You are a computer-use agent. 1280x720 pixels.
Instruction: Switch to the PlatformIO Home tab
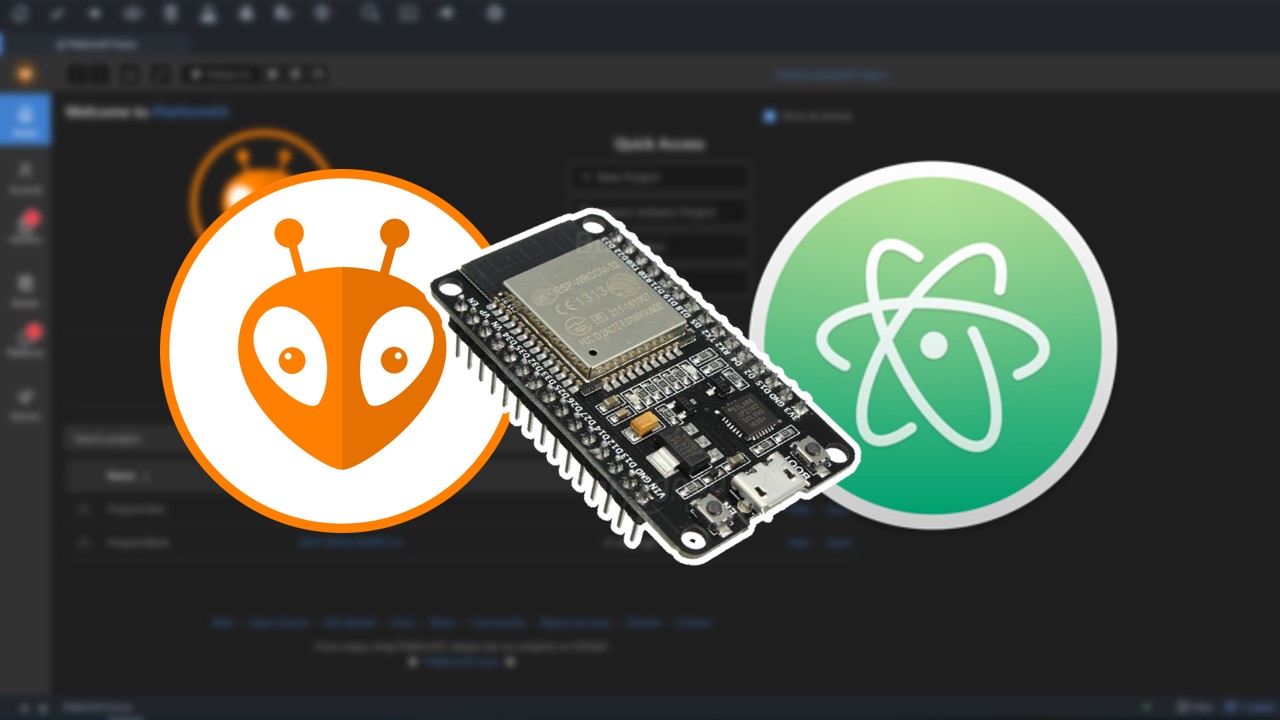[x=96, y=44]
